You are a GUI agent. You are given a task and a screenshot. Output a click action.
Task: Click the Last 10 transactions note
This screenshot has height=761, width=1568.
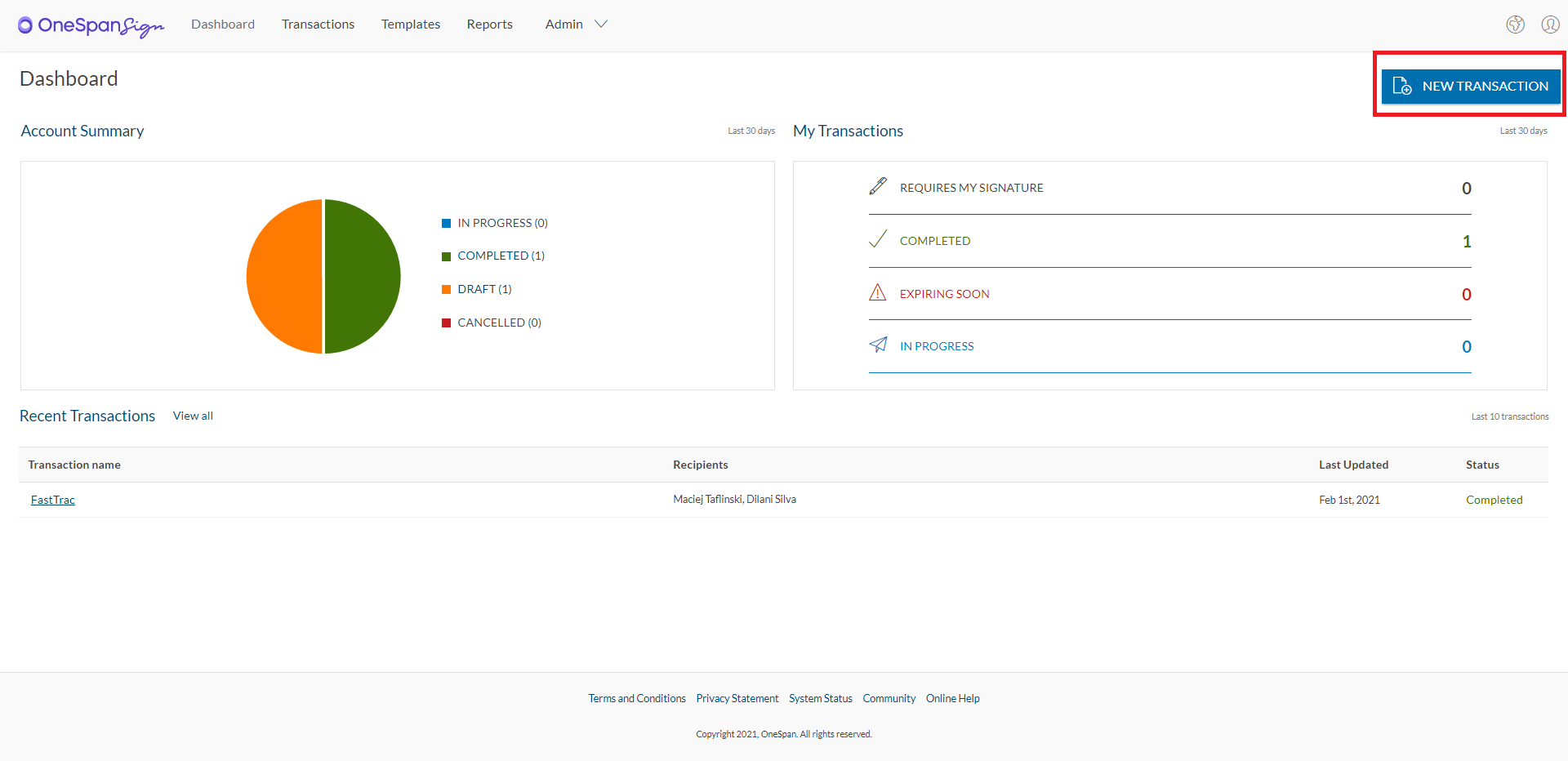click(x=1510, y=416)
